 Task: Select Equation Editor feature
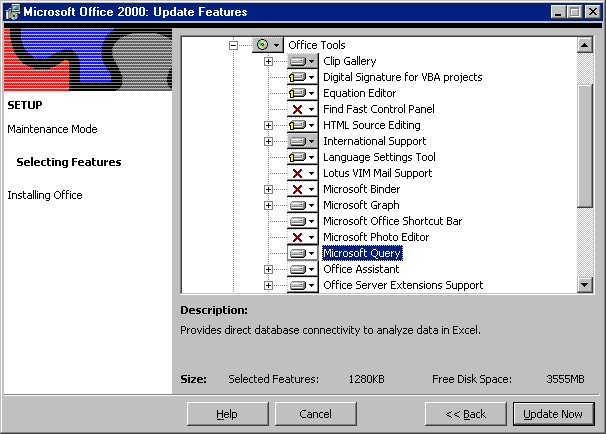[359, 93]
